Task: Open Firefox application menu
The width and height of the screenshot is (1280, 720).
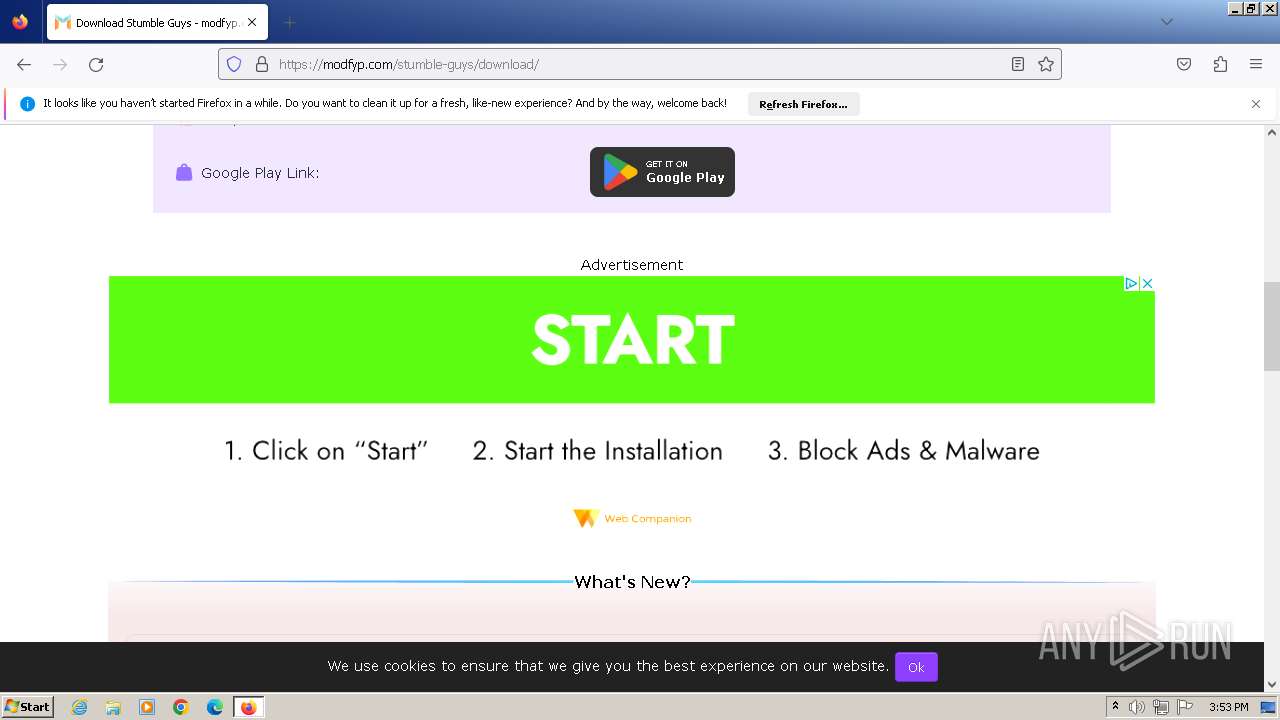Action: pyautogui.click(x=1256, y=64)
